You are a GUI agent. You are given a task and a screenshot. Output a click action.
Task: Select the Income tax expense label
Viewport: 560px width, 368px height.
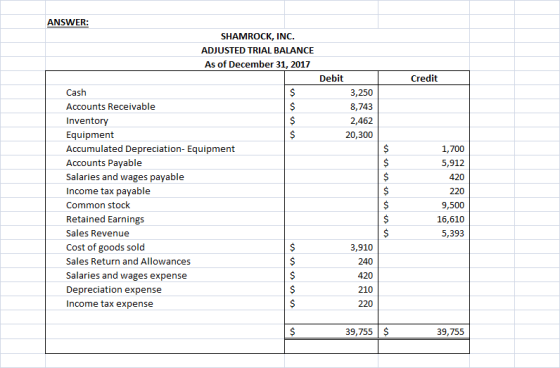[110, 304]
